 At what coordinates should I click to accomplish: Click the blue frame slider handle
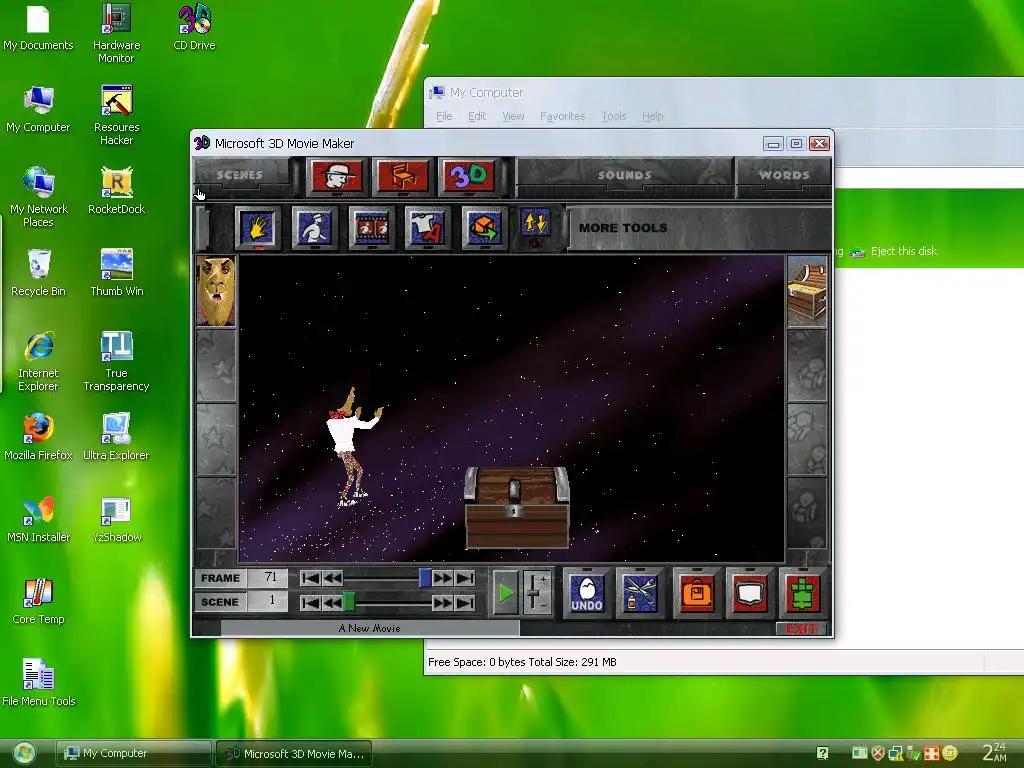click(x=425, y=578)
